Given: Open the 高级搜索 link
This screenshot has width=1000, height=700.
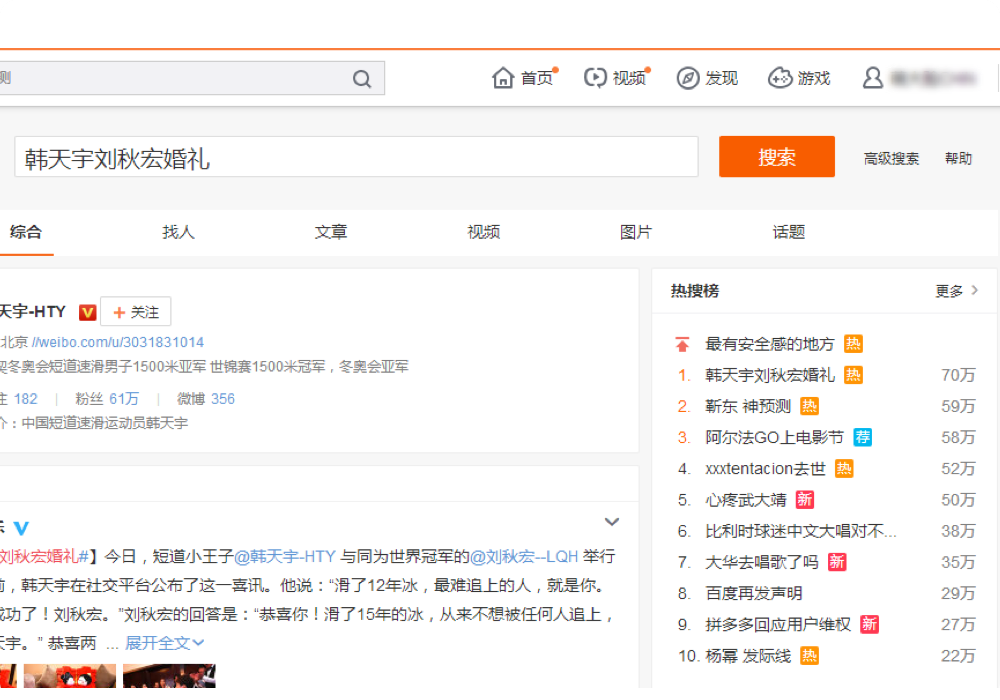Looking at the screenshot, I should pyautogui.click(x=891, y=158).
